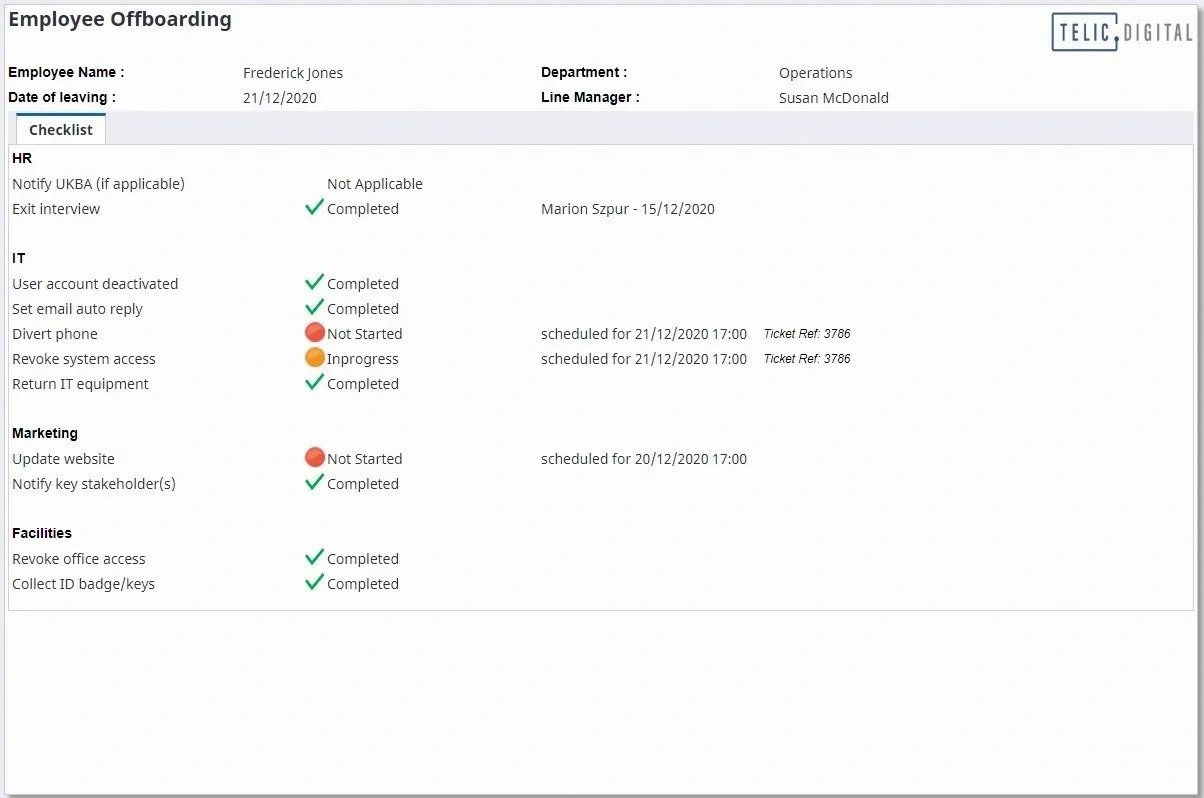Viewport: 1204px width, 798px height.
Task: Click line manager Susan McDonald
Action: click(833, 98)
